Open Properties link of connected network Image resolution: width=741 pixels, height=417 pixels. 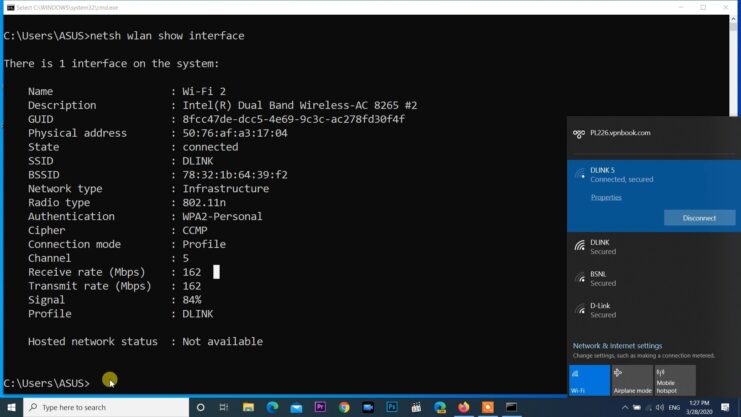click(x=606, y=197)
